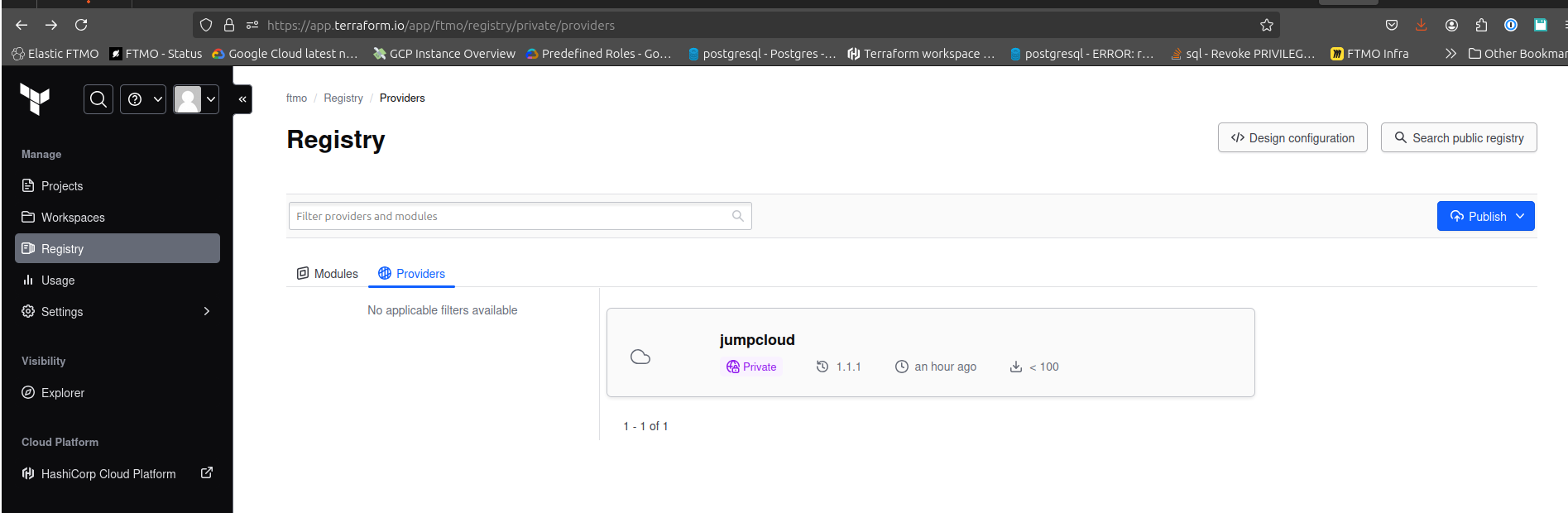The width and height of the screenshot is (1568, 513).
Task: Open the help menu dropdown
Action: click(143, 99)
